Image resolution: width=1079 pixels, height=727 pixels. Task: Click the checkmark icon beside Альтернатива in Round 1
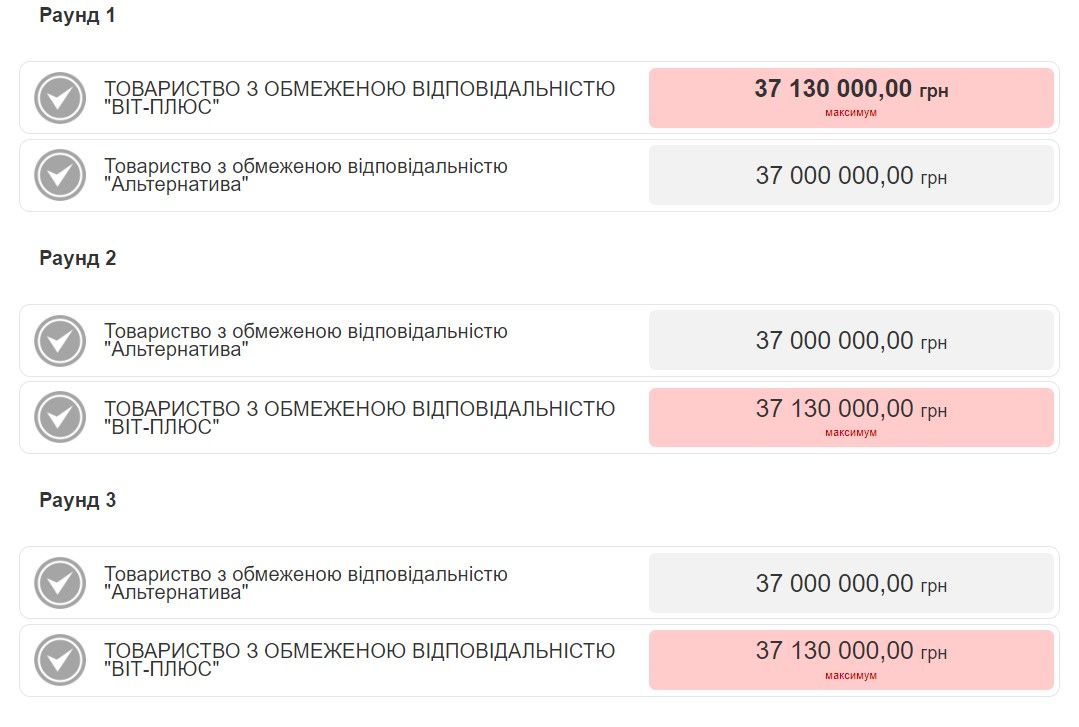(61, 175)
